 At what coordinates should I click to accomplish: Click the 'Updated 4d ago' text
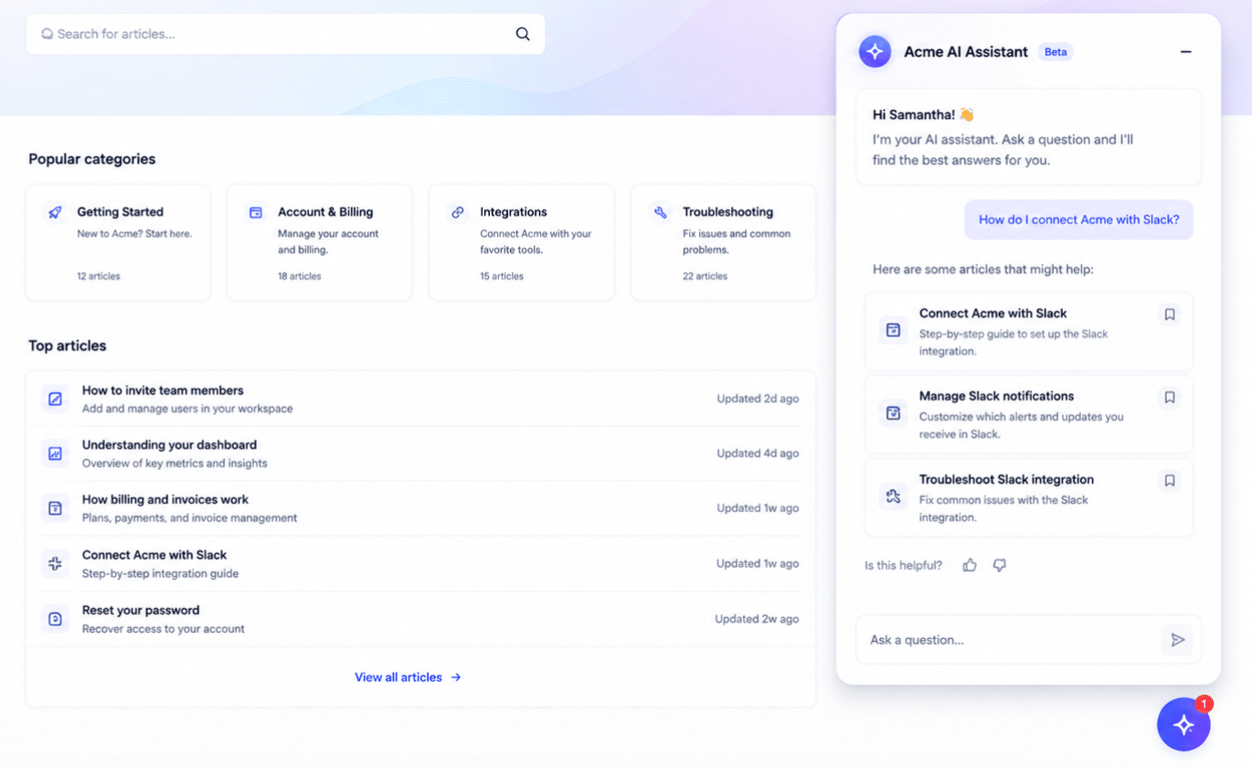pyautogui.click(x=758, y=454)
